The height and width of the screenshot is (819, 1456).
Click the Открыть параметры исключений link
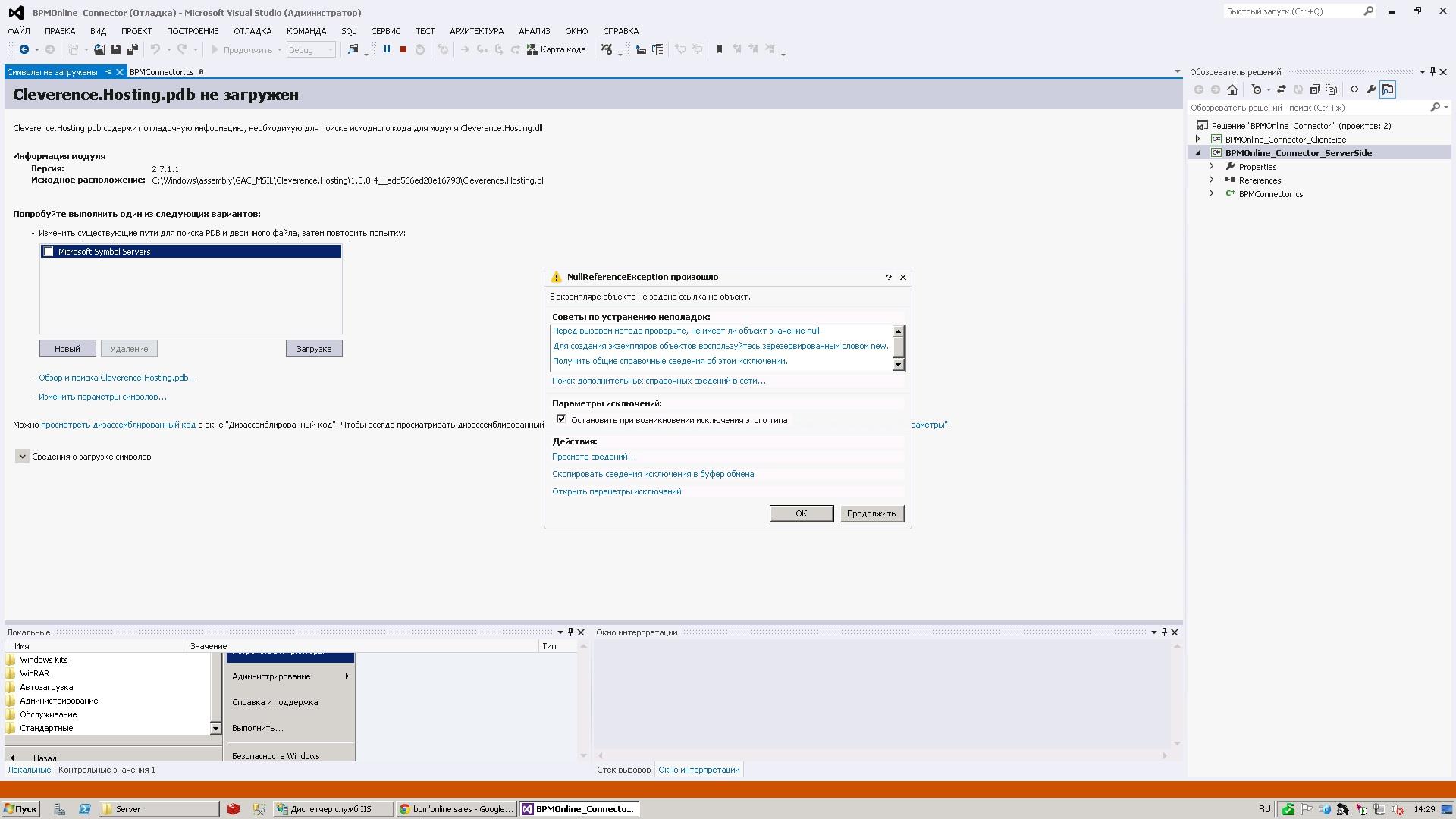click(617, 491)
